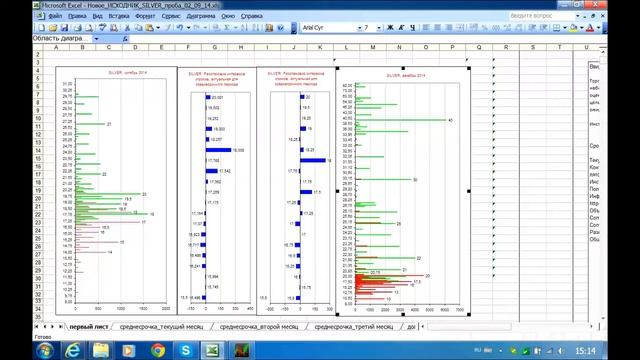Open the font size dropdown showing 7
Image resolution: width=640 pixels, height=360 pixels.
pyautogui.click(x=379, y=28)
